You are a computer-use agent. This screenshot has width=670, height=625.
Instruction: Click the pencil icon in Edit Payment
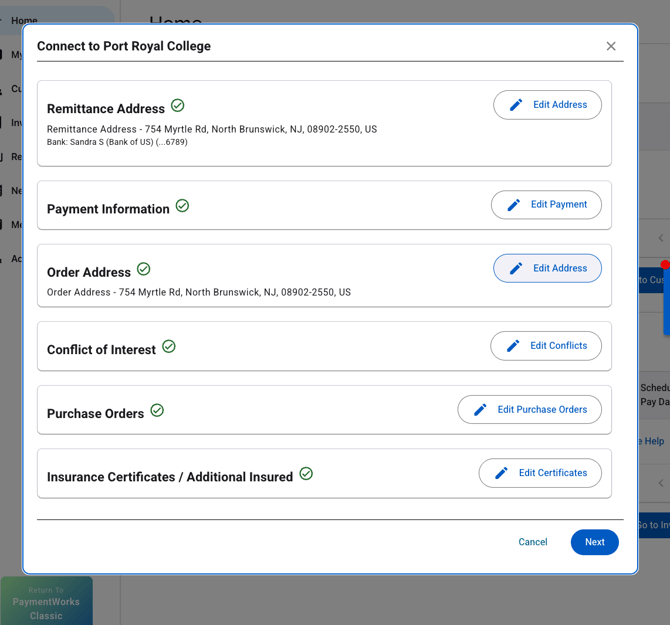(x=514, y=205)
